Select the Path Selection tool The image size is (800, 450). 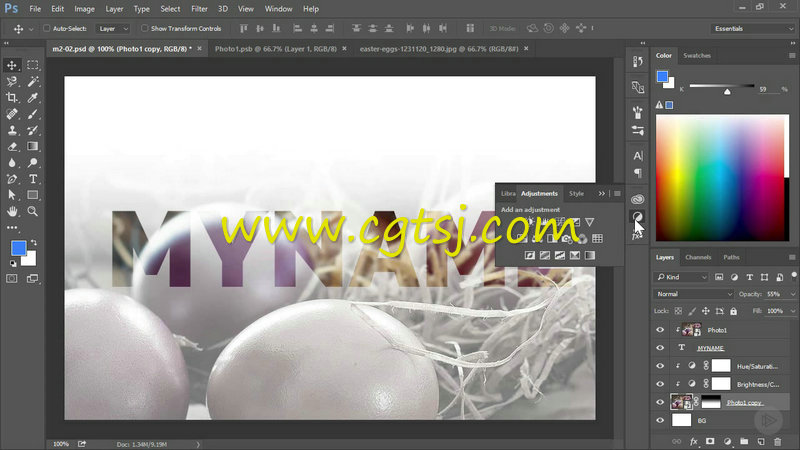[x=12, y=195]
